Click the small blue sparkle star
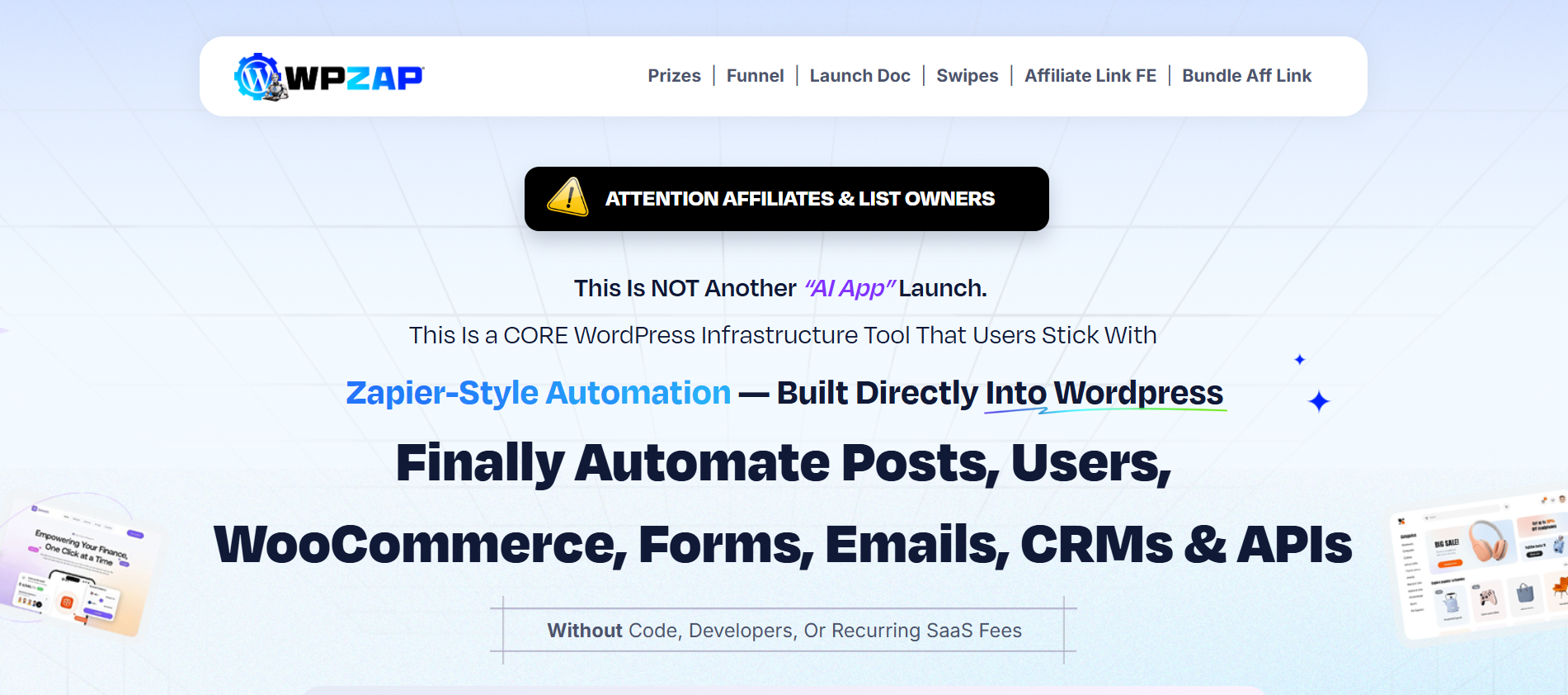 (x=1299, y=359)
